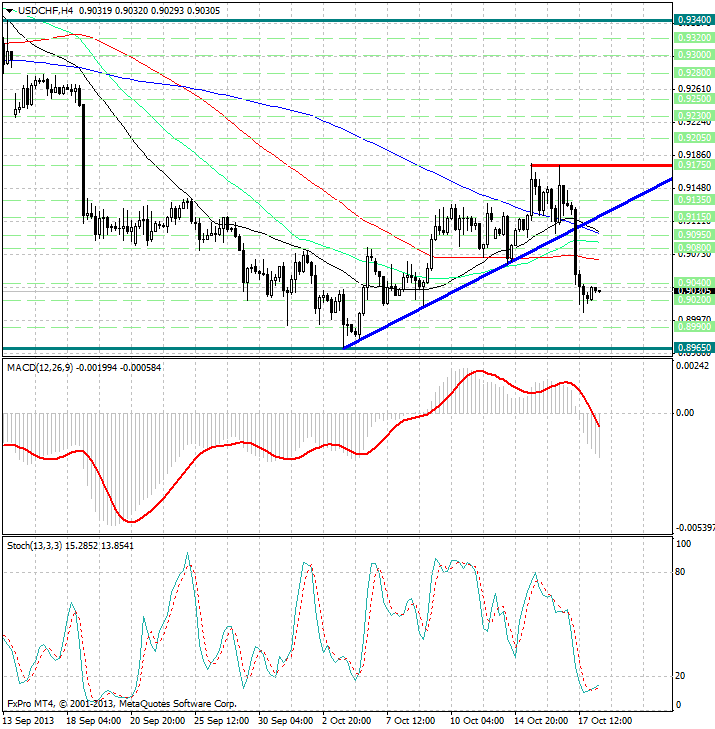Image resolution: width=715 pixels, height=729 pixels.
Task: Click the current price marker 0.90305
Action: tap(694, 291)
